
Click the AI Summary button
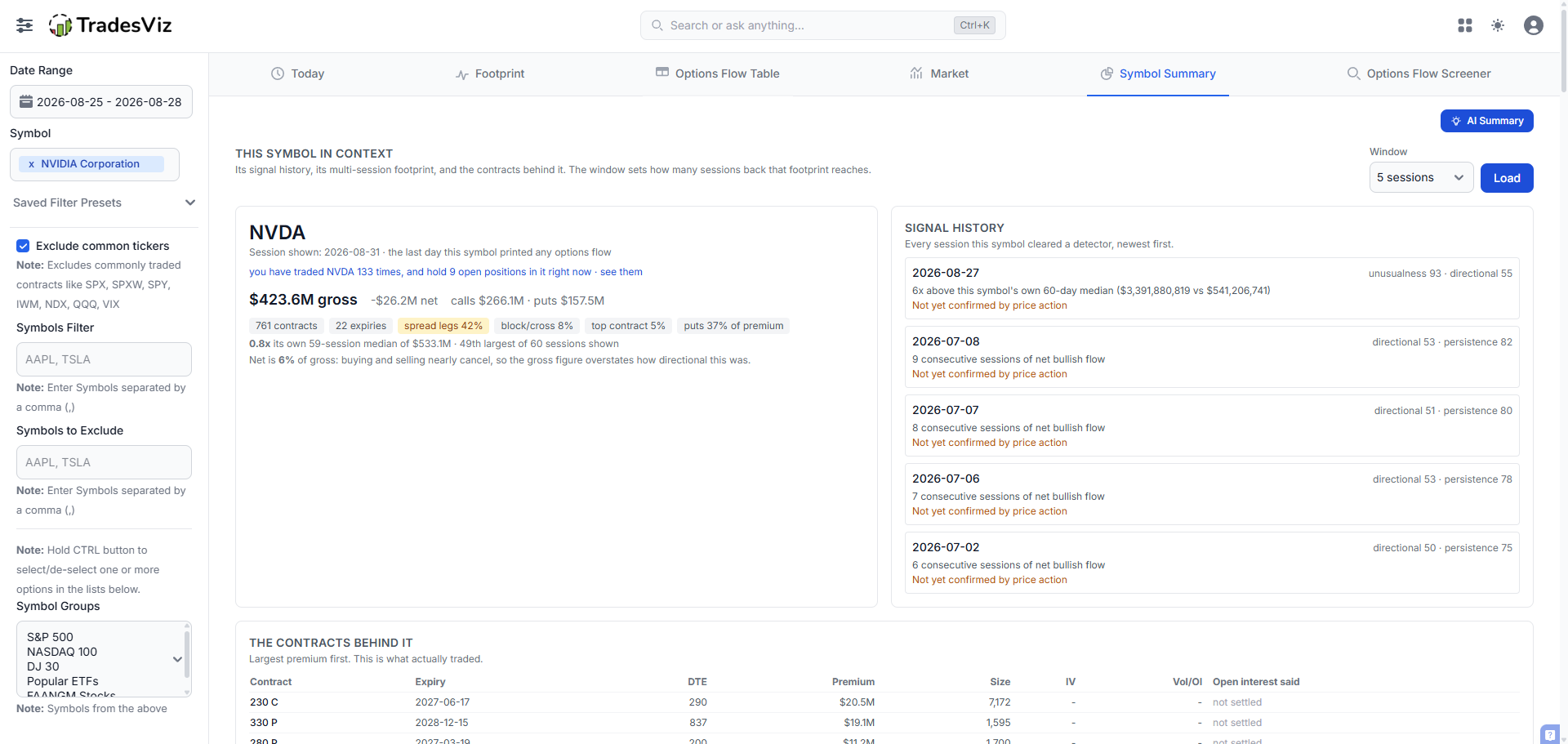click(x=1487, y=121)
